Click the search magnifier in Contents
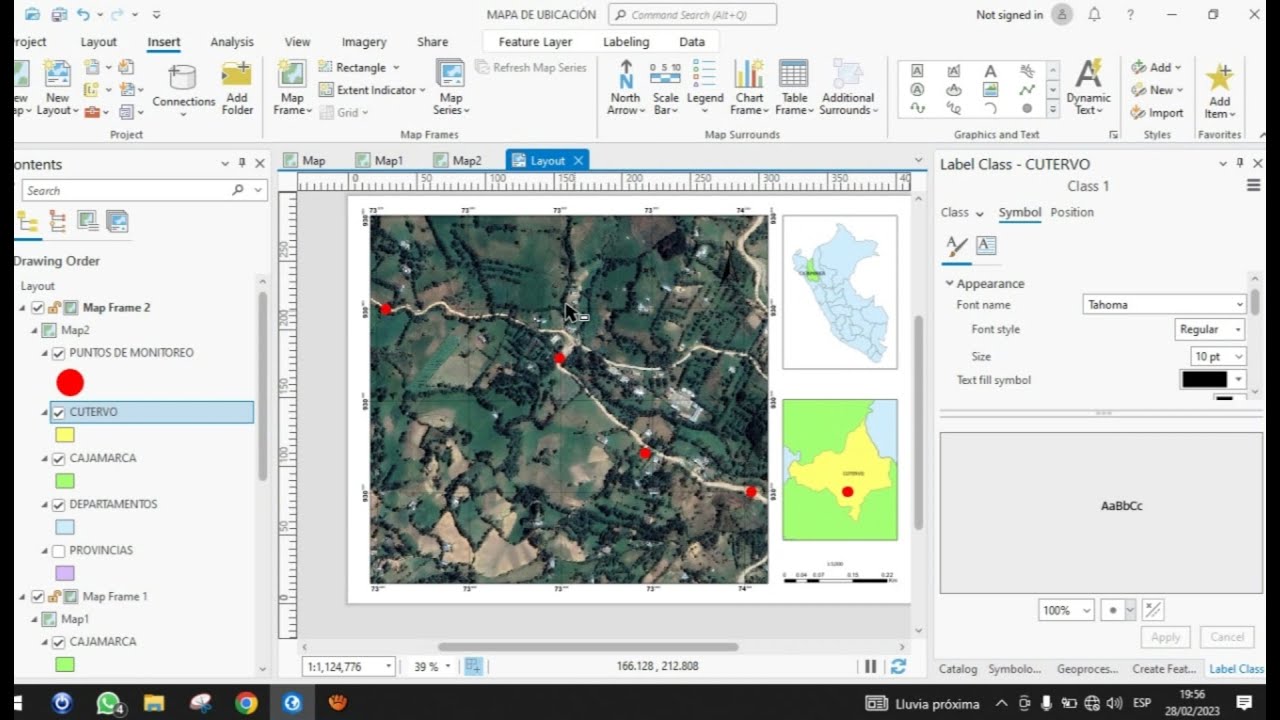The width and height of the screenshot is (1280, 720). pos(237,190)
